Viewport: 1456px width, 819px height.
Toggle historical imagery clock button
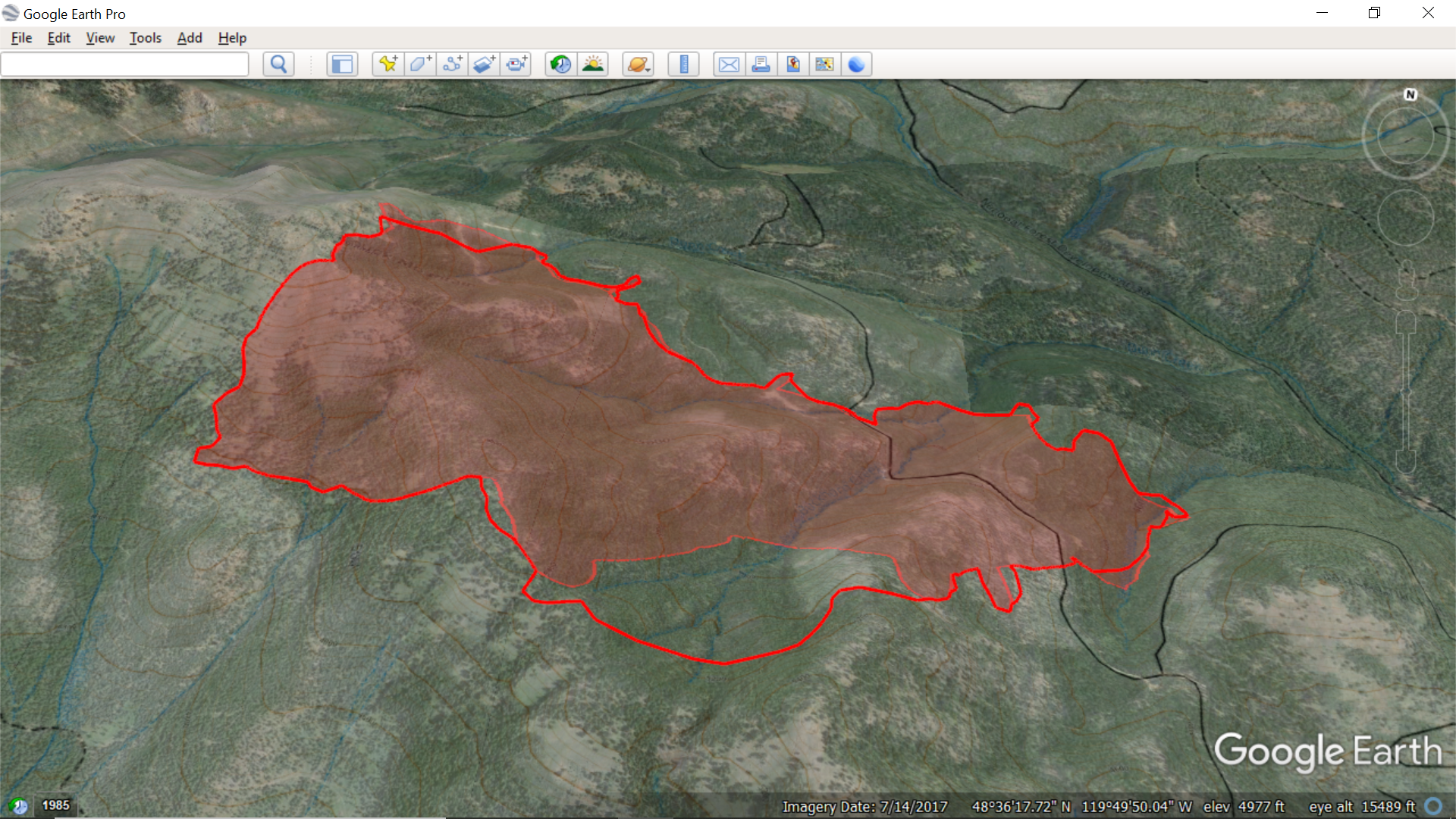[560, 64]
